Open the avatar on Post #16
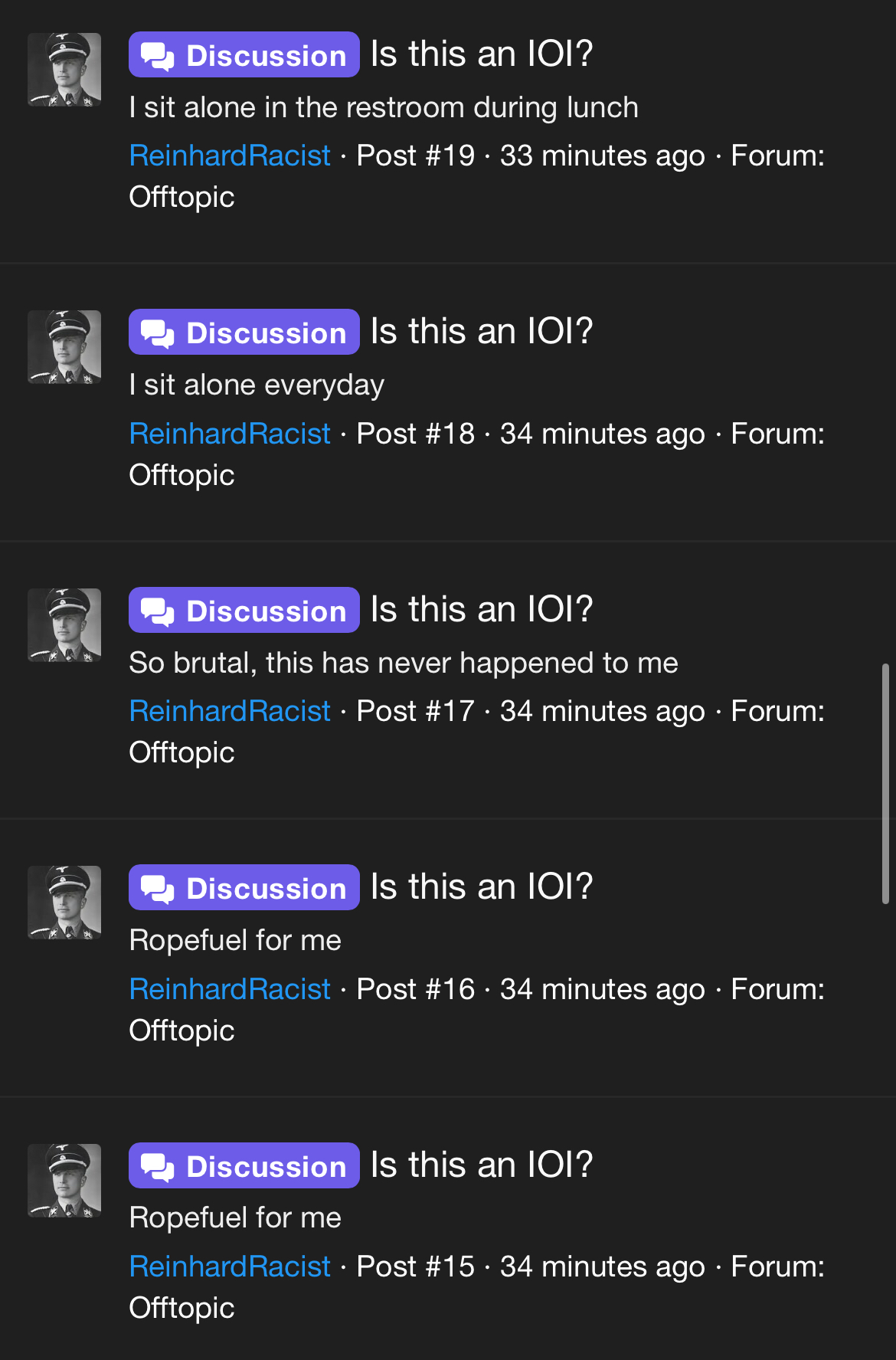 point(64,903)
